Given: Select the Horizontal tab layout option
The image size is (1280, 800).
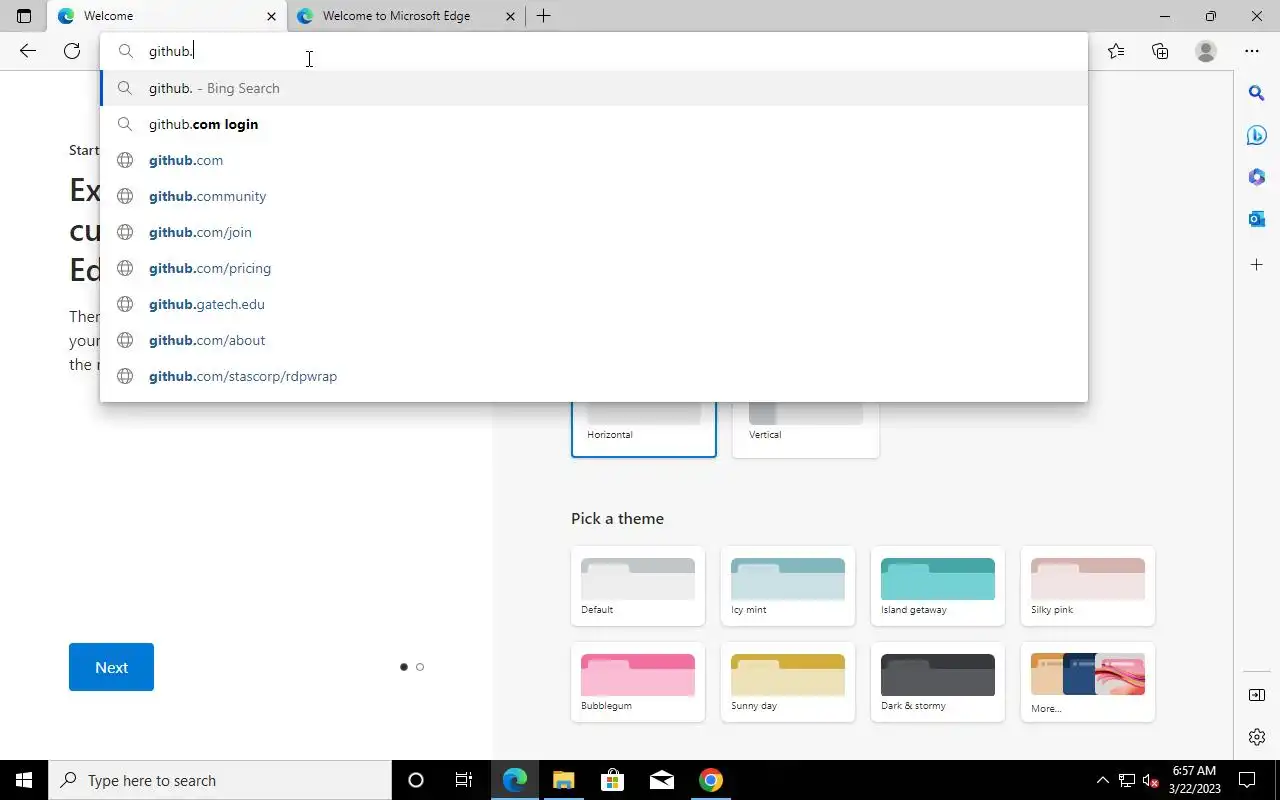Looking at the screenshot, I should click(644, 428).
